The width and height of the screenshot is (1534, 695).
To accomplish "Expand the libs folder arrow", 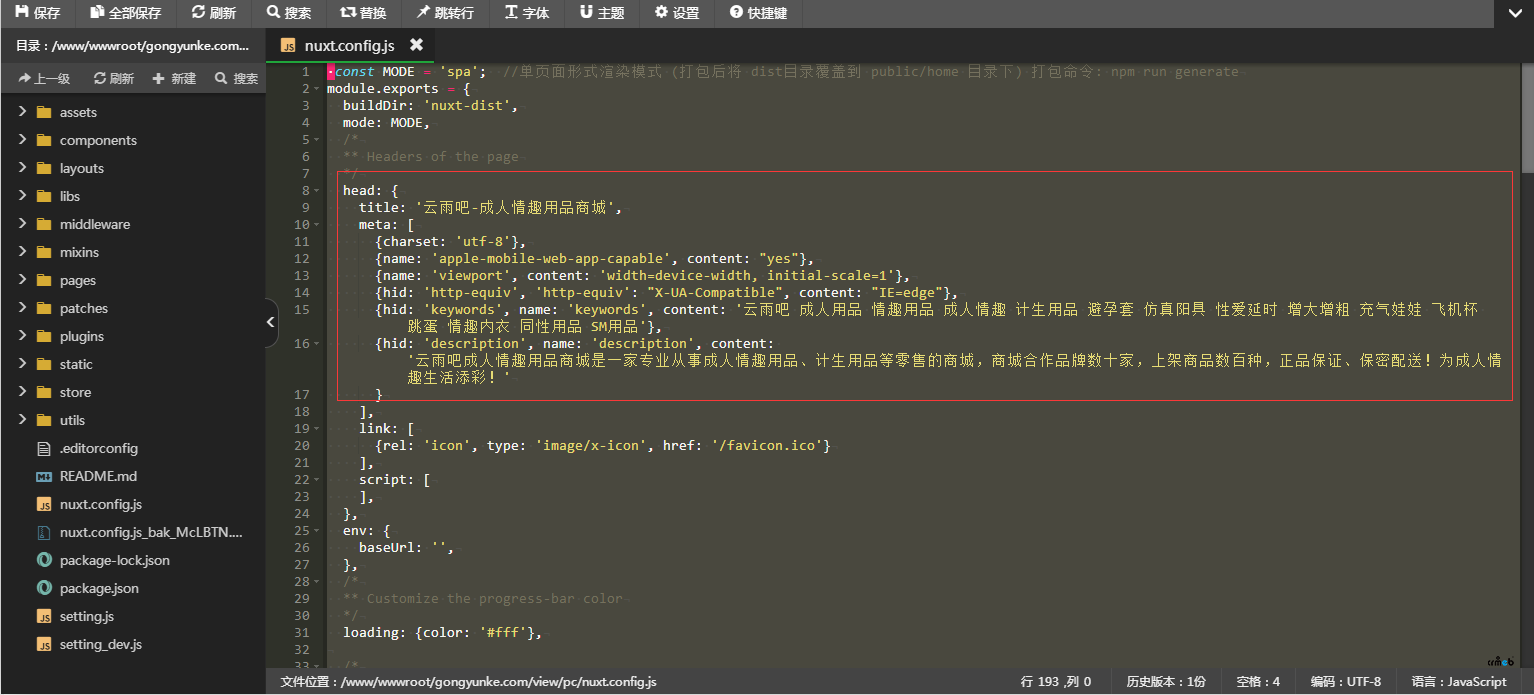I will tap(22, 196).
